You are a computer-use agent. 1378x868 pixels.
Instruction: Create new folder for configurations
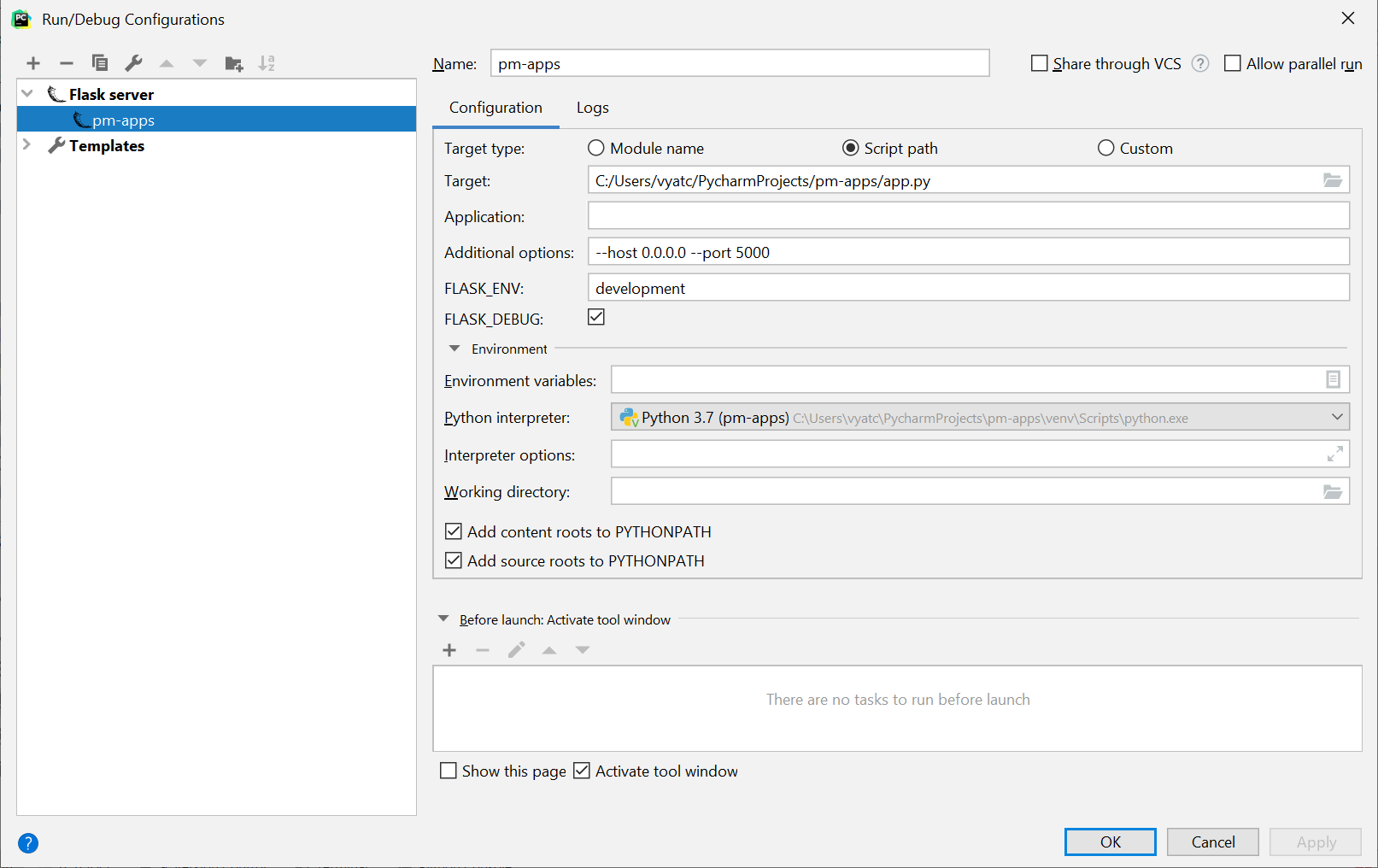pos(234,63)
